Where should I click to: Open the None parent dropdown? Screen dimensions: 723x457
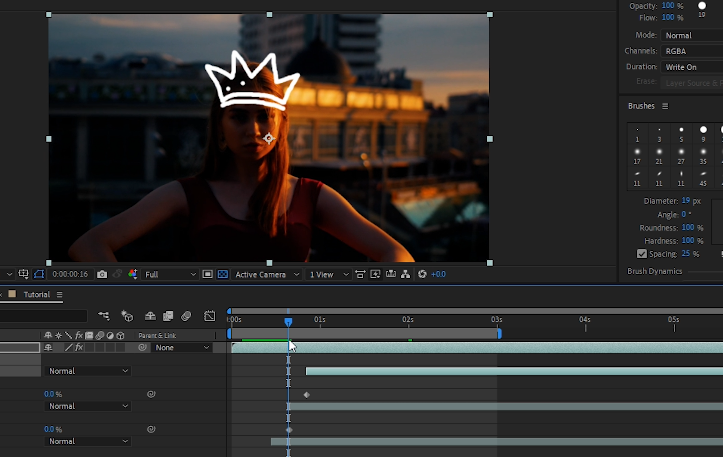pos(182,347)
